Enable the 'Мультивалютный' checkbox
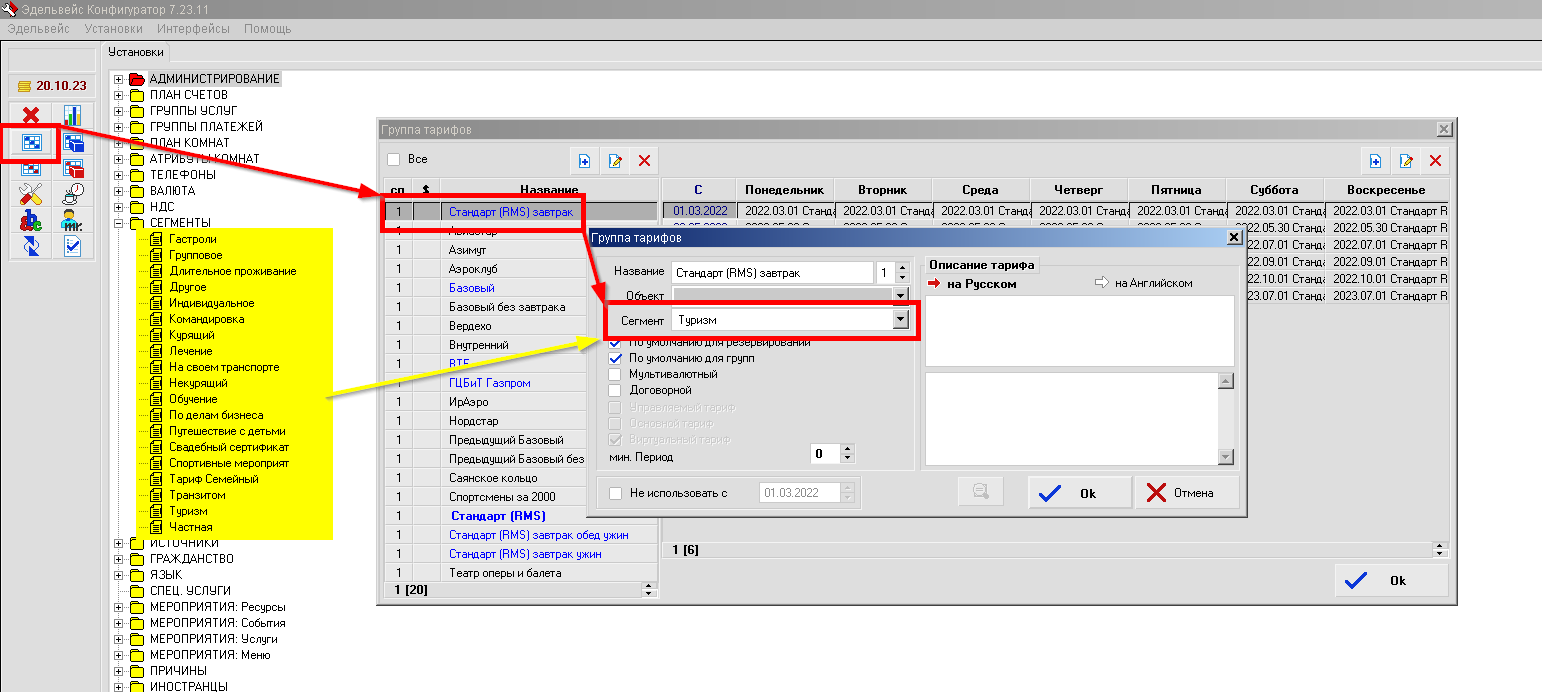 point(615,374)
